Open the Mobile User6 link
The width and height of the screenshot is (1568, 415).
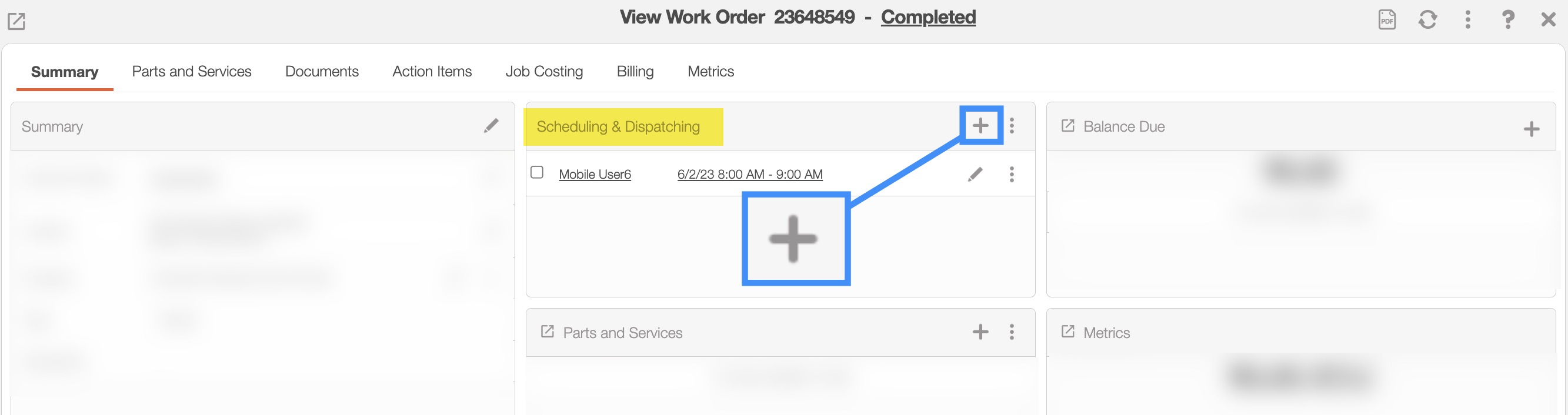[595, 175]
